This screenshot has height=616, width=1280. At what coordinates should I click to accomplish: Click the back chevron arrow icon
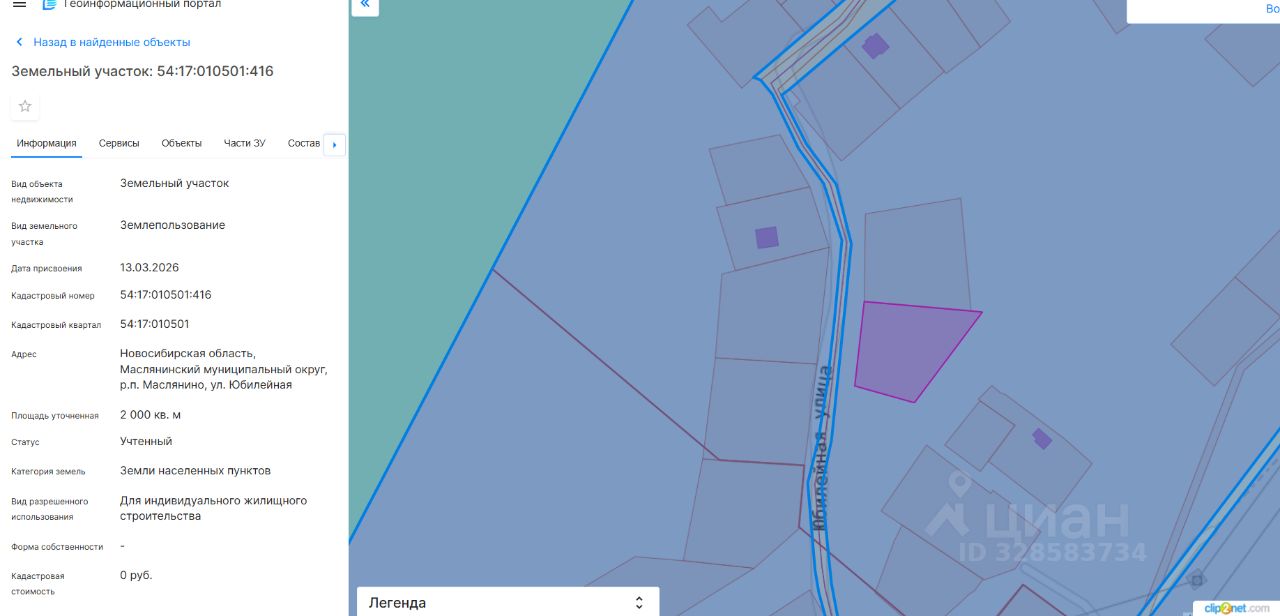(x=19, y=42)
